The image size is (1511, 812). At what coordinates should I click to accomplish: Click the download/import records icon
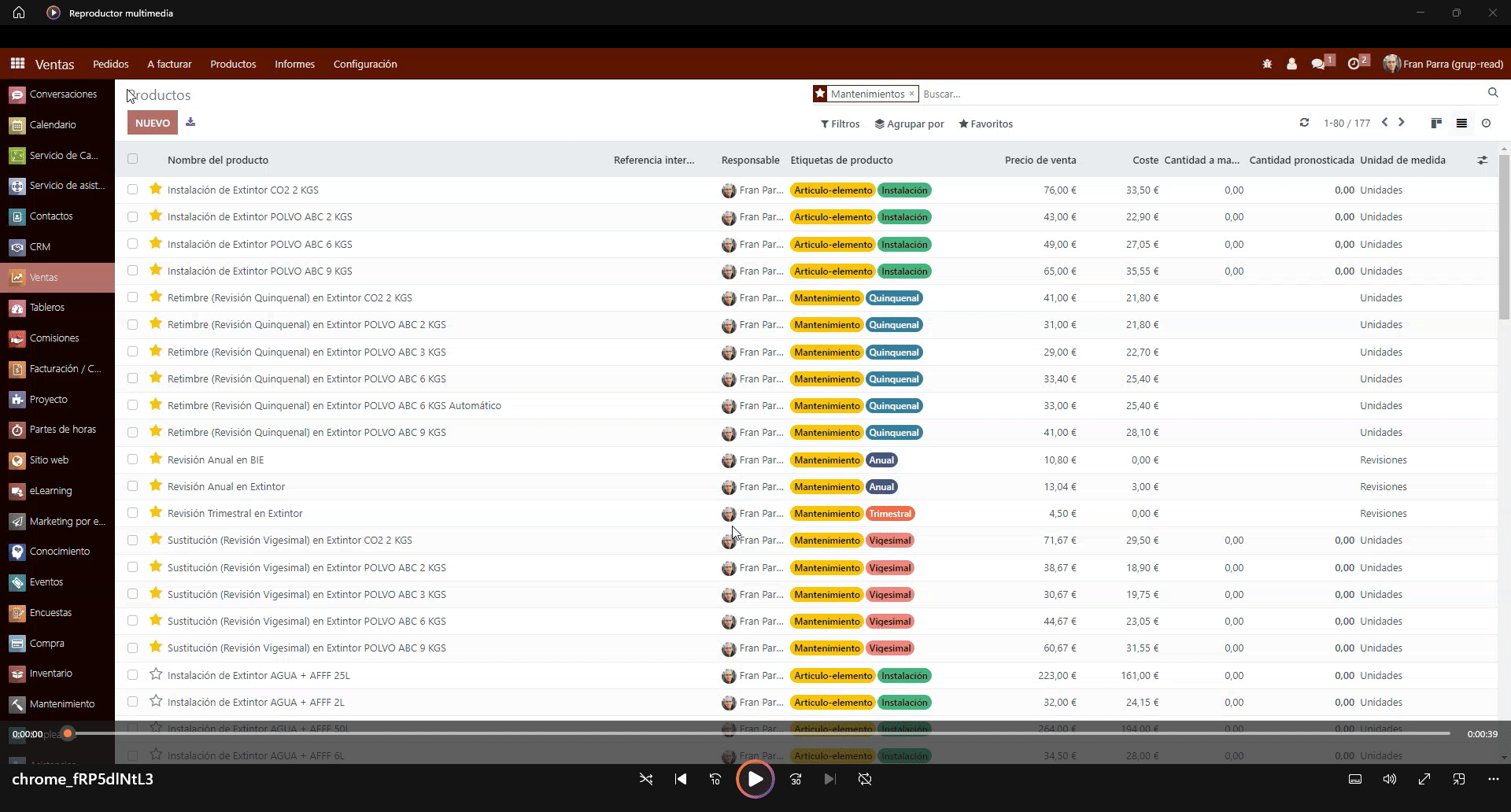[x=190, y=122]
